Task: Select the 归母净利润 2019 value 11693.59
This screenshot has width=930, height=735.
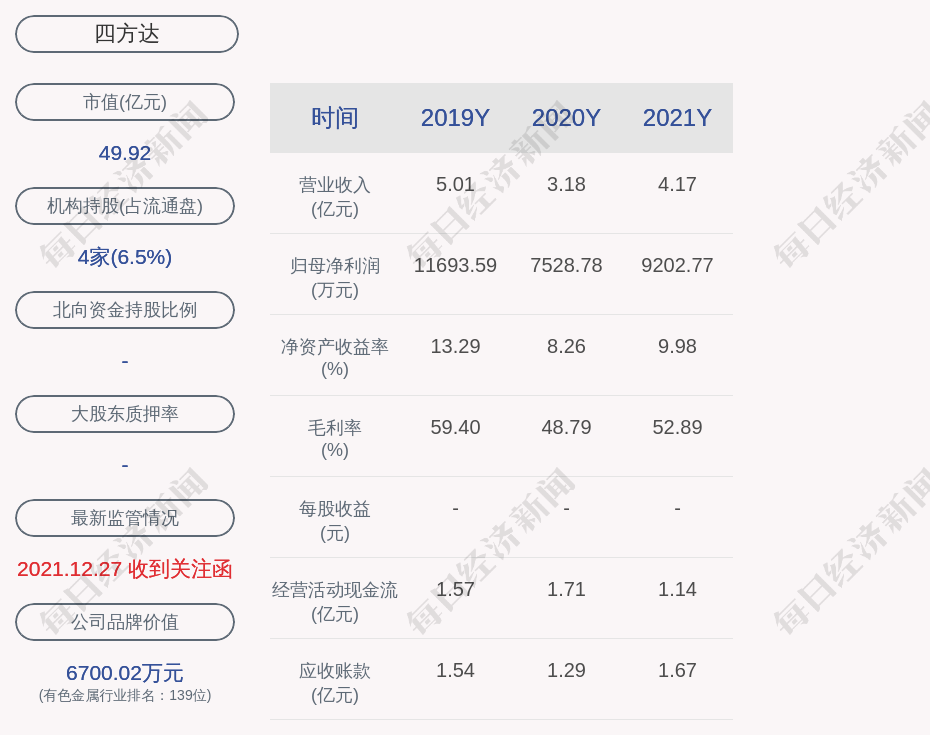Action: click(x=455, y=266)
